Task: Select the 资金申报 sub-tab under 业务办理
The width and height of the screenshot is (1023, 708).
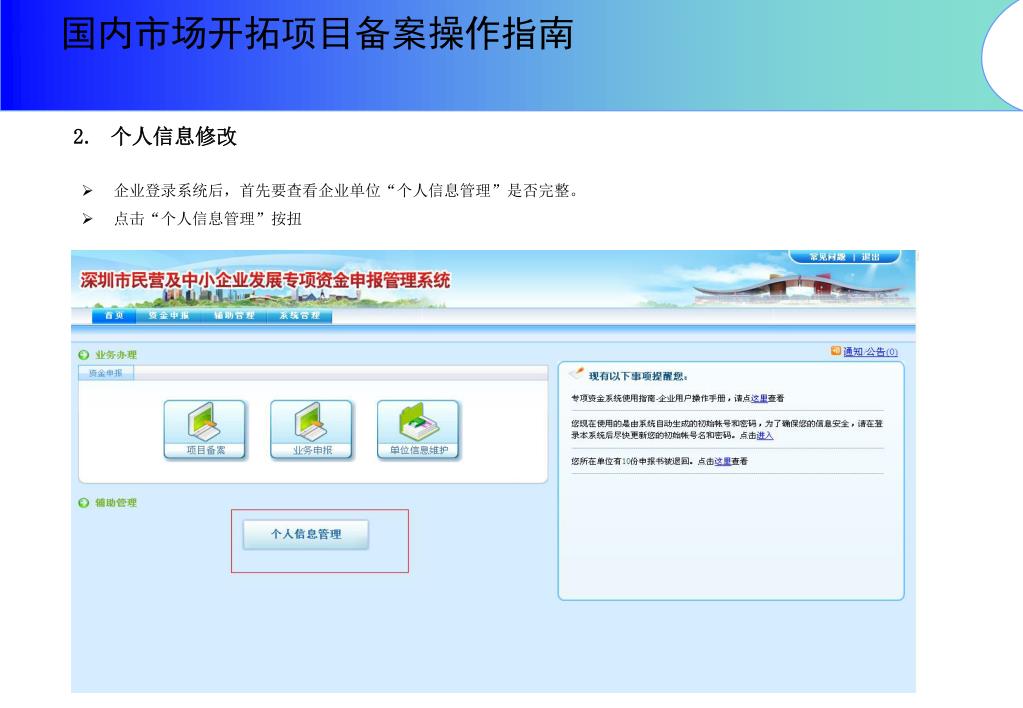Action: (x=106, y=373)
